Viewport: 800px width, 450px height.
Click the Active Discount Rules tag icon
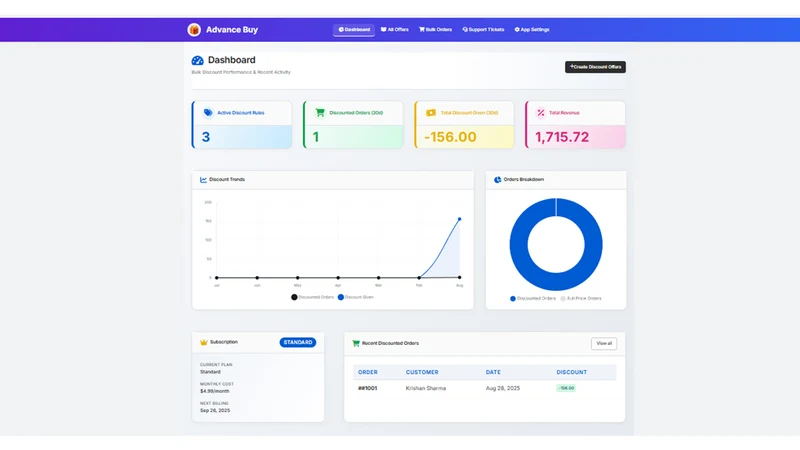coord(208,113)
